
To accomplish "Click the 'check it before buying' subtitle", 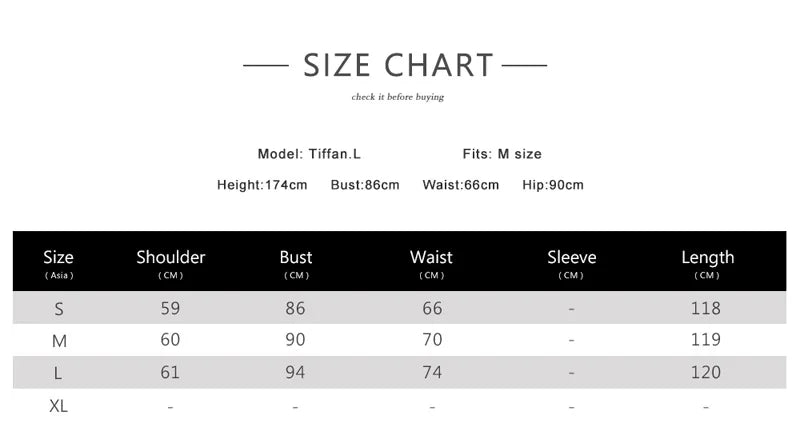I will 397,97.
